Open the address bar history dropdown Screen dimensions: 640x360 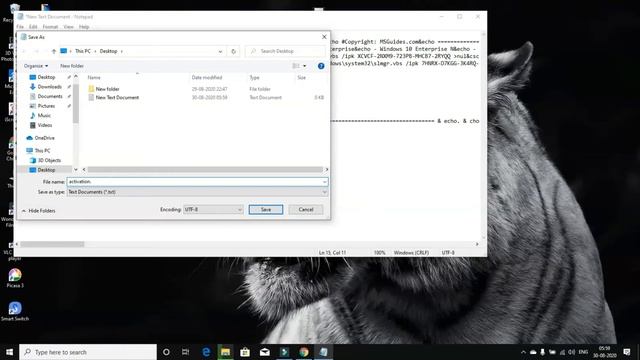[220, 51]
